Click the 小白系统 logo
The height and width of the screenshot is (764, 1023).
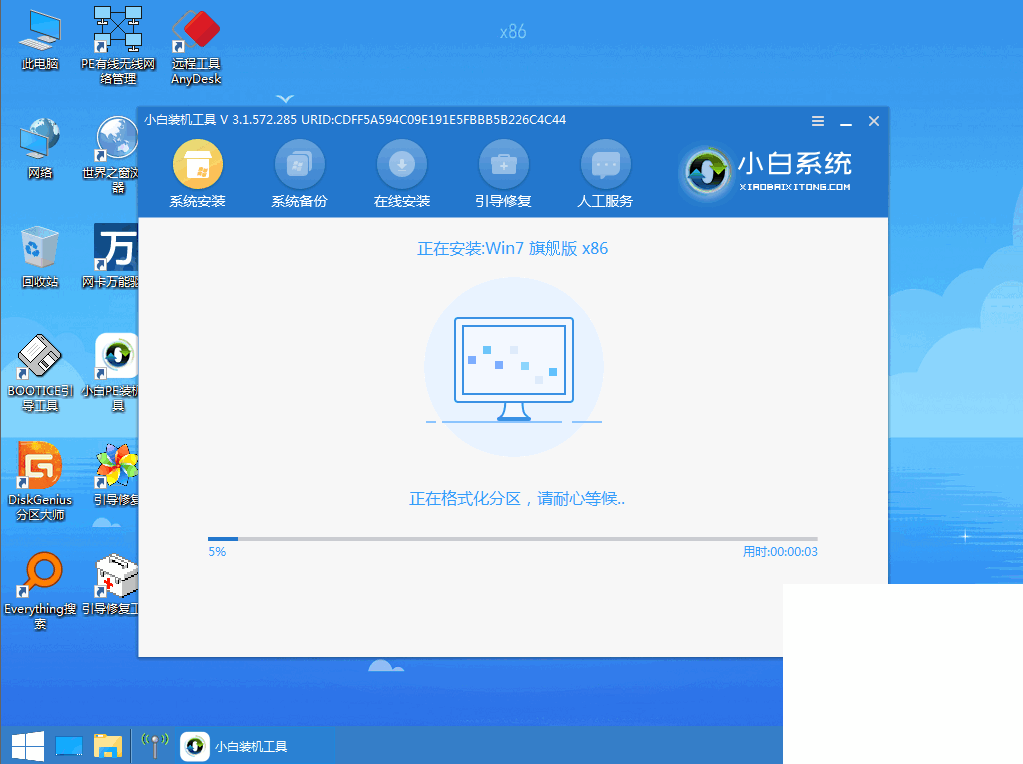pos(768,172)
